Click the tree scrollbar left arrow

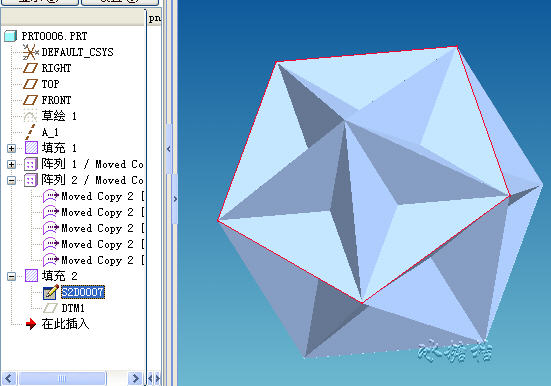coord(9,378)
